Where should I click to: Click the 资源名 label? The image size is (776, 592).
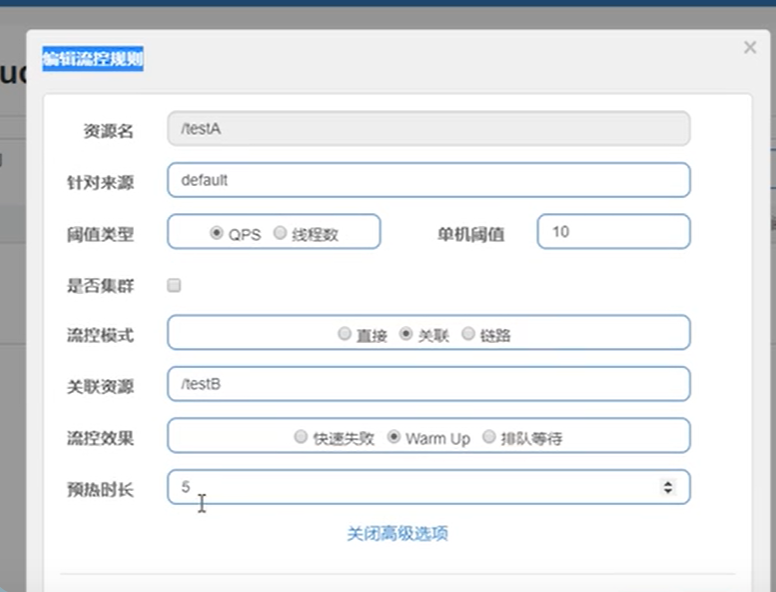coord(108,131)
